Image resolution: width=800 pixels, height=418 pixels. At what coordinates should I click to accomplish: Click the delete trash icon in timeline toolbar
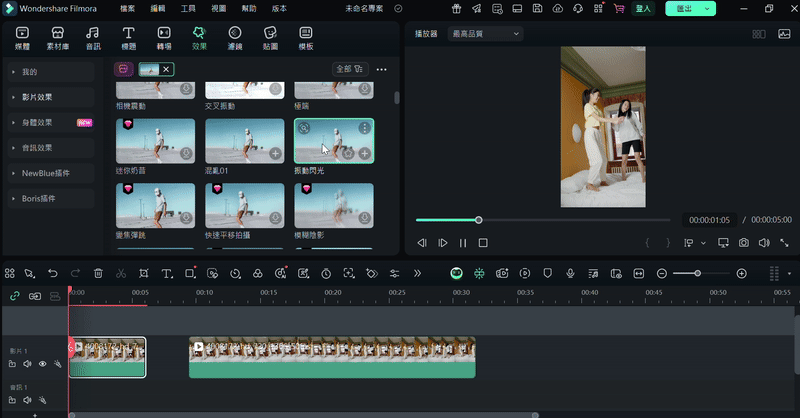[x=98, y=273]
